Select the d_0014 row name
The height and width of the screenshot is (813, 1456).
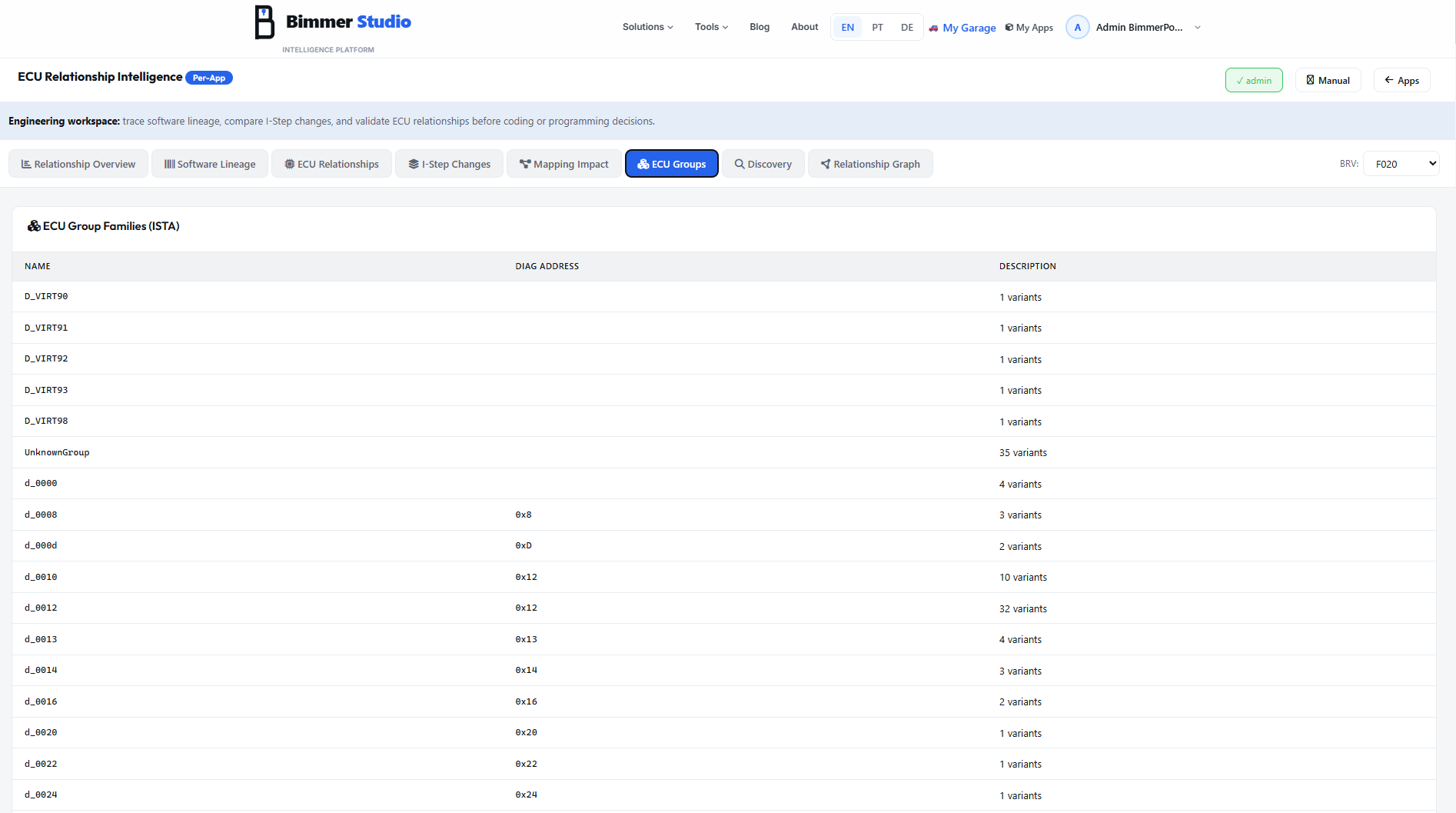pyautogui.click(x=41, y=670)
